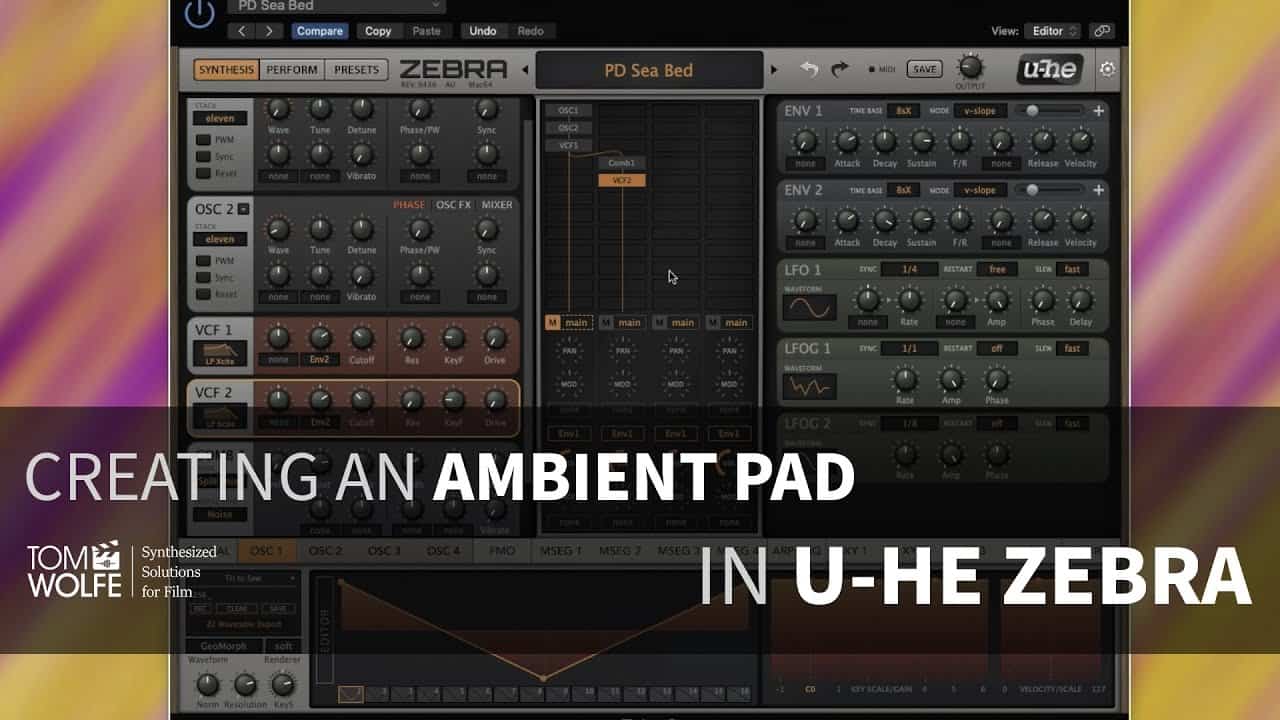This screenshot has height=720, width=1280.
Task: Redo with the curved right arrow icon
Action: (x=840, y=69)
